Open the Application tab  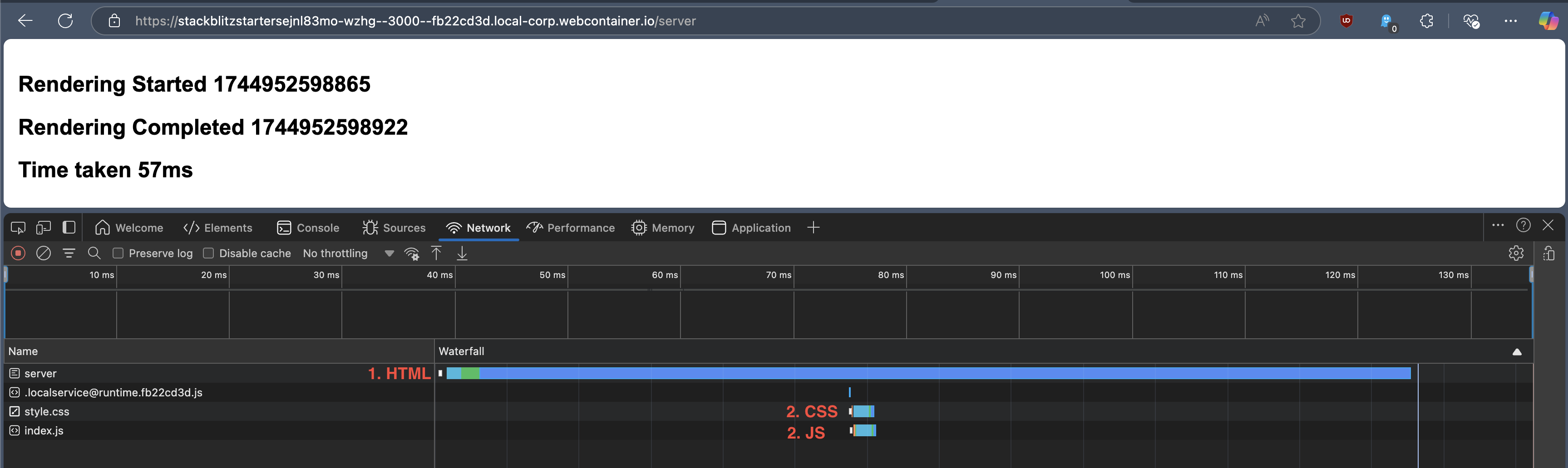tap(752, 228)
